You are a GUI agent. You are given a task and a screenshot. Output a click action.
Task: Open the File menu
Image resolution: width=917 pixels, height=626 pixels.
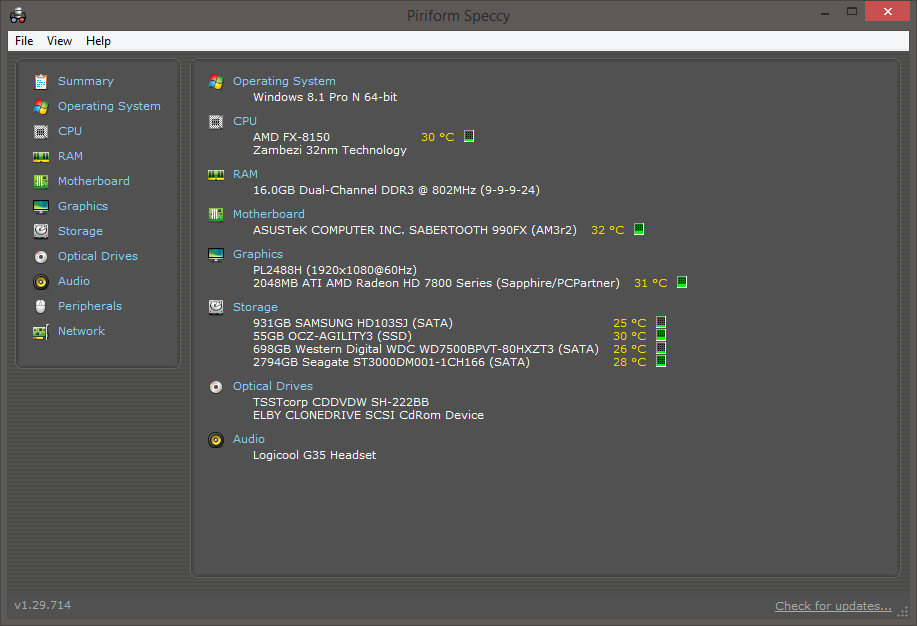[24, 41]
